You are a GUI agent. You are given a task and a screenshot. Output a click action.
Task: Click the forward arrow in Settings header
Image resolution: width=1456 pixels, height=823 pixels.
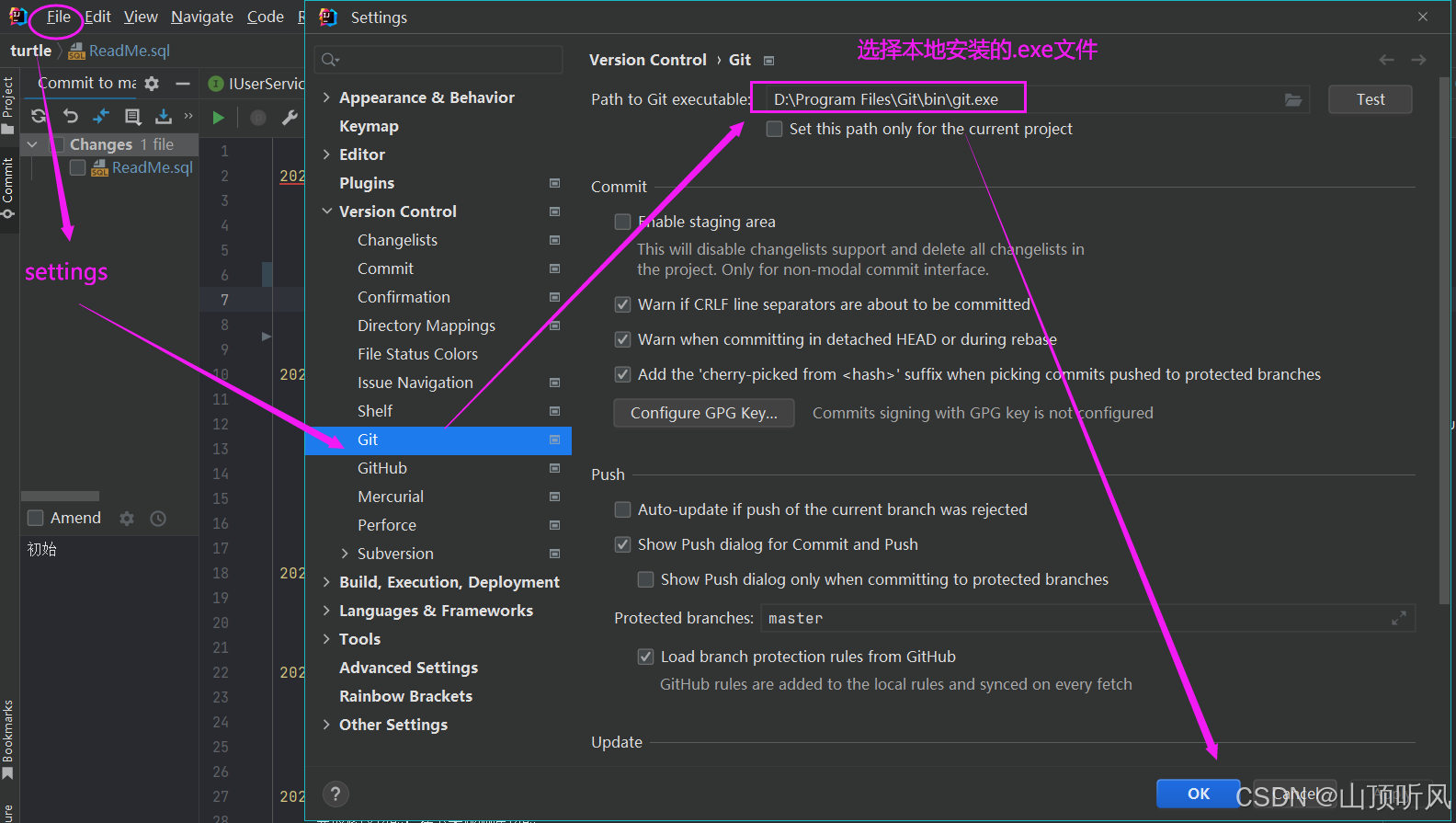pyautogui.click(x=1418, y=60)
